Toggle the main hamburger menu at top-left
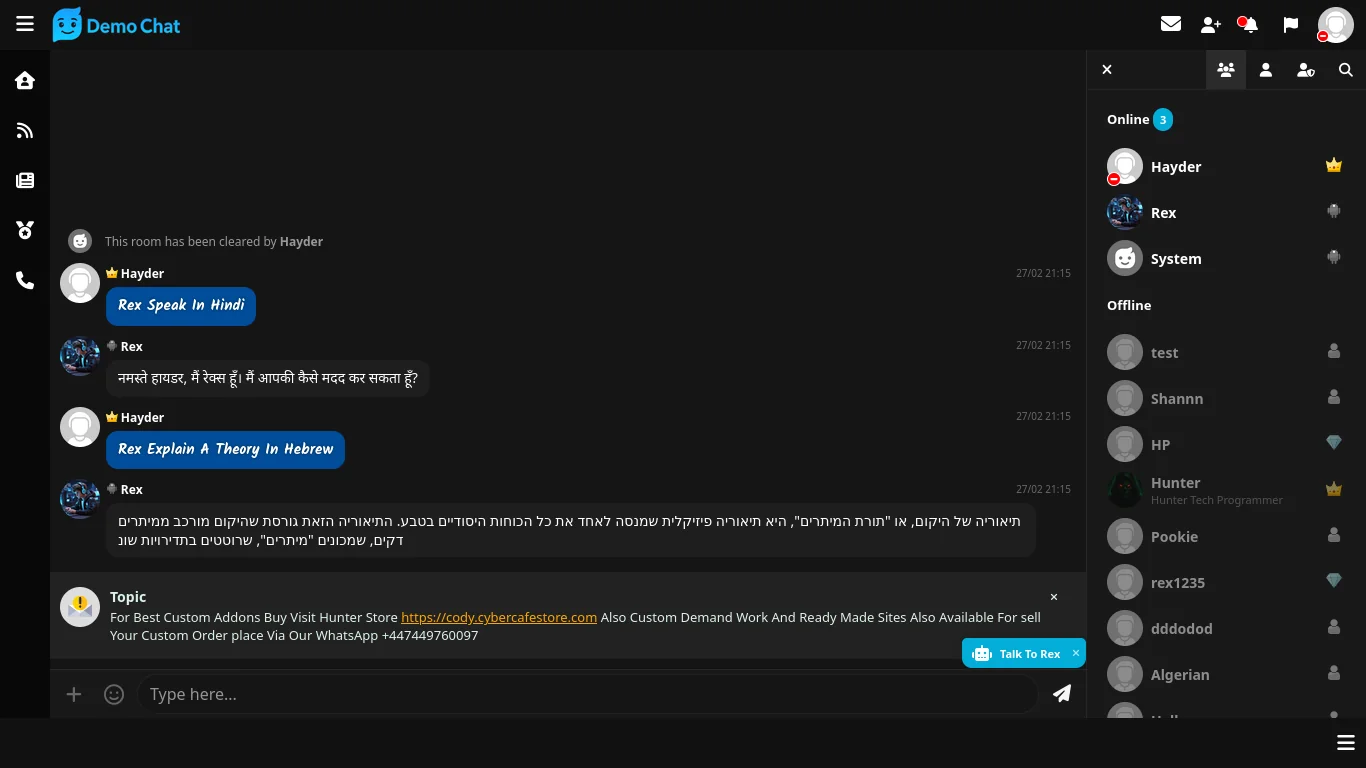The image size is (1366, 768). pyautogui.click(x=25, y=24)
